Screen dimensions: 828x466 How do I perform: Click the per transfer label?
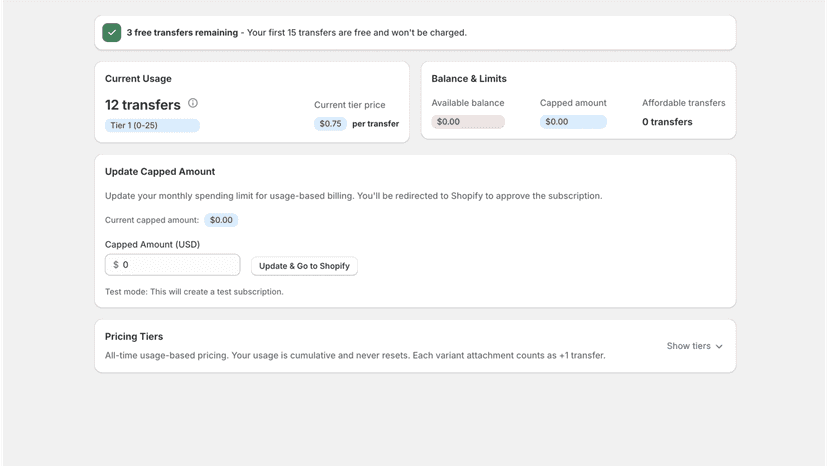tap(375, 124)
